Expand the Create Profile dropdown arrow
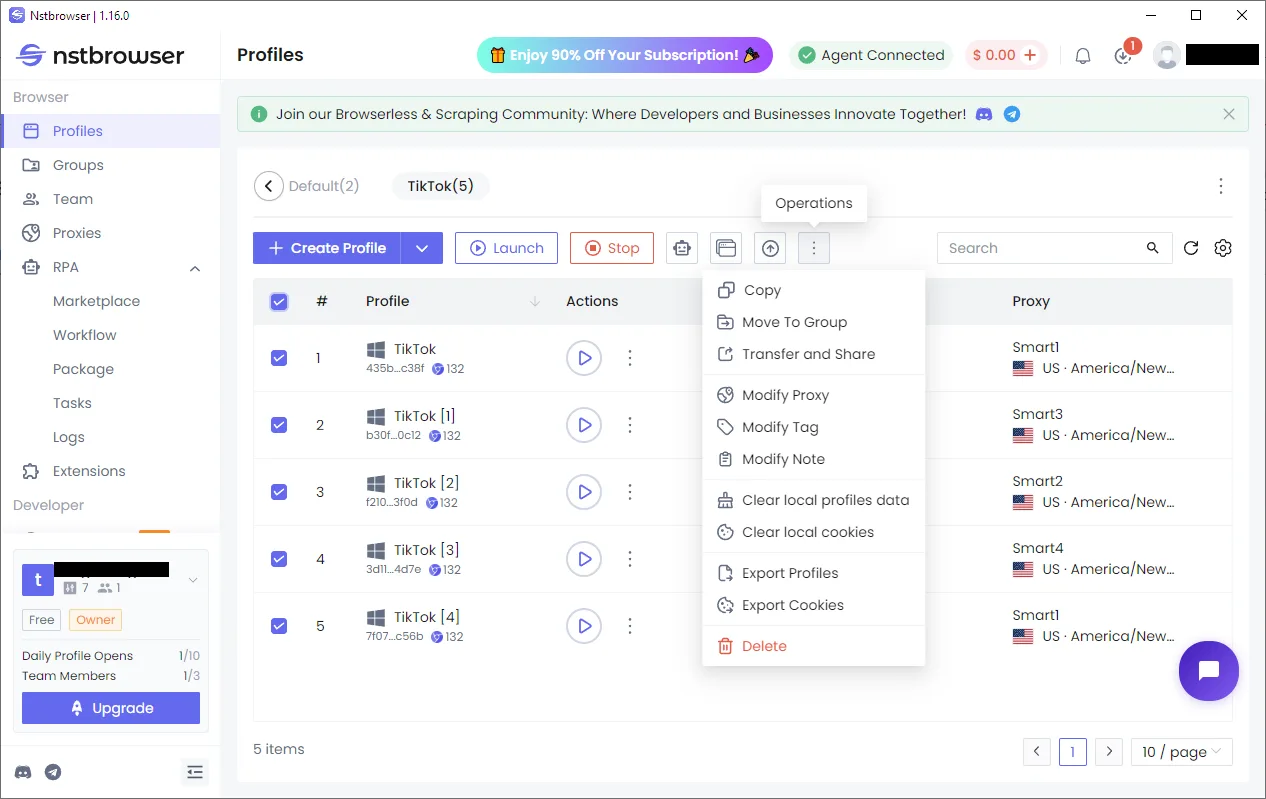This screenshot has width=1266, height=799. pyautogui.click(x=422, y=248)
